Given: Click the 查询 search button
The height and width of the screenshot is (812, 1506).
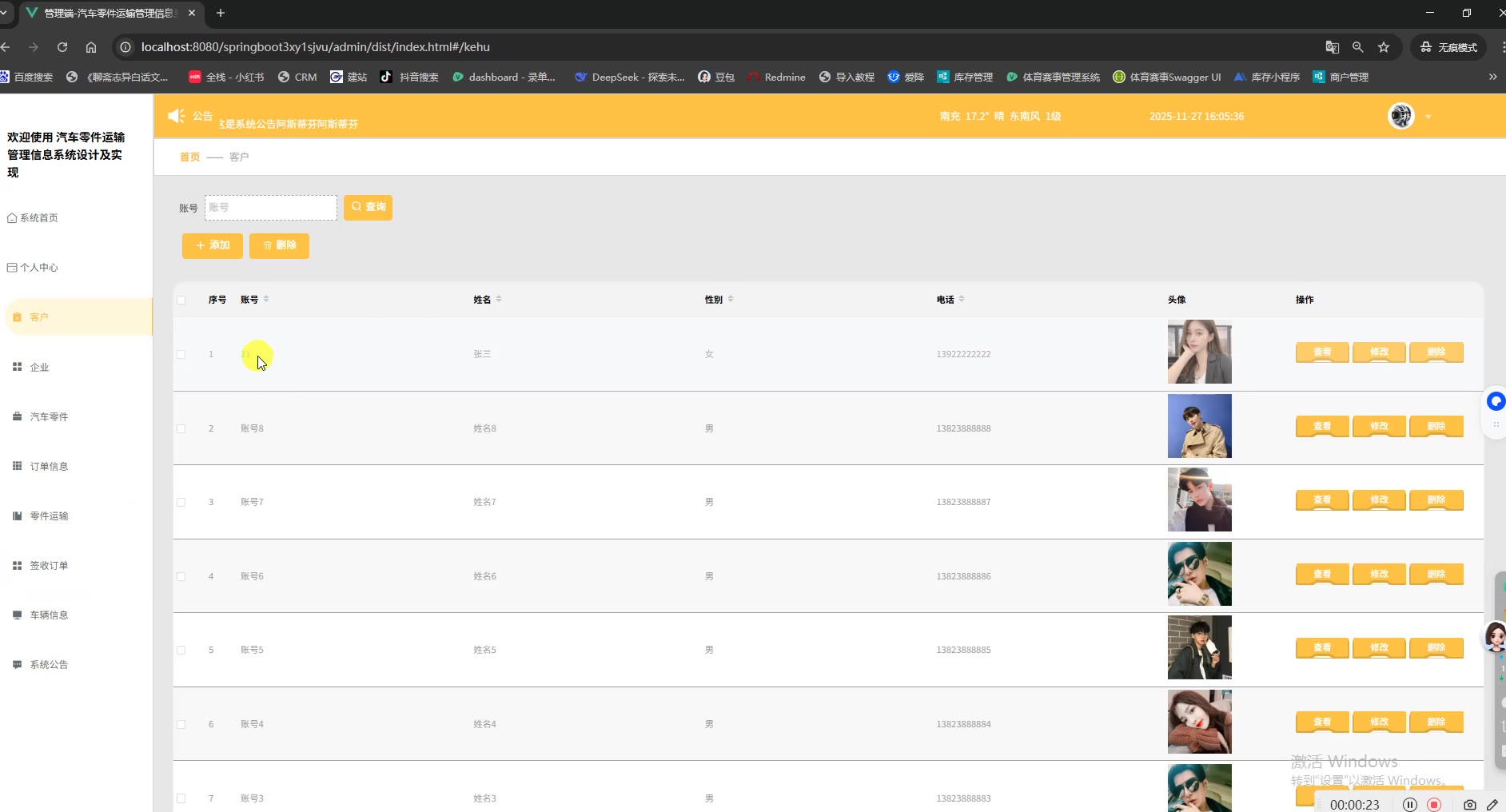Looking at the screenshot, I should 368,207.
